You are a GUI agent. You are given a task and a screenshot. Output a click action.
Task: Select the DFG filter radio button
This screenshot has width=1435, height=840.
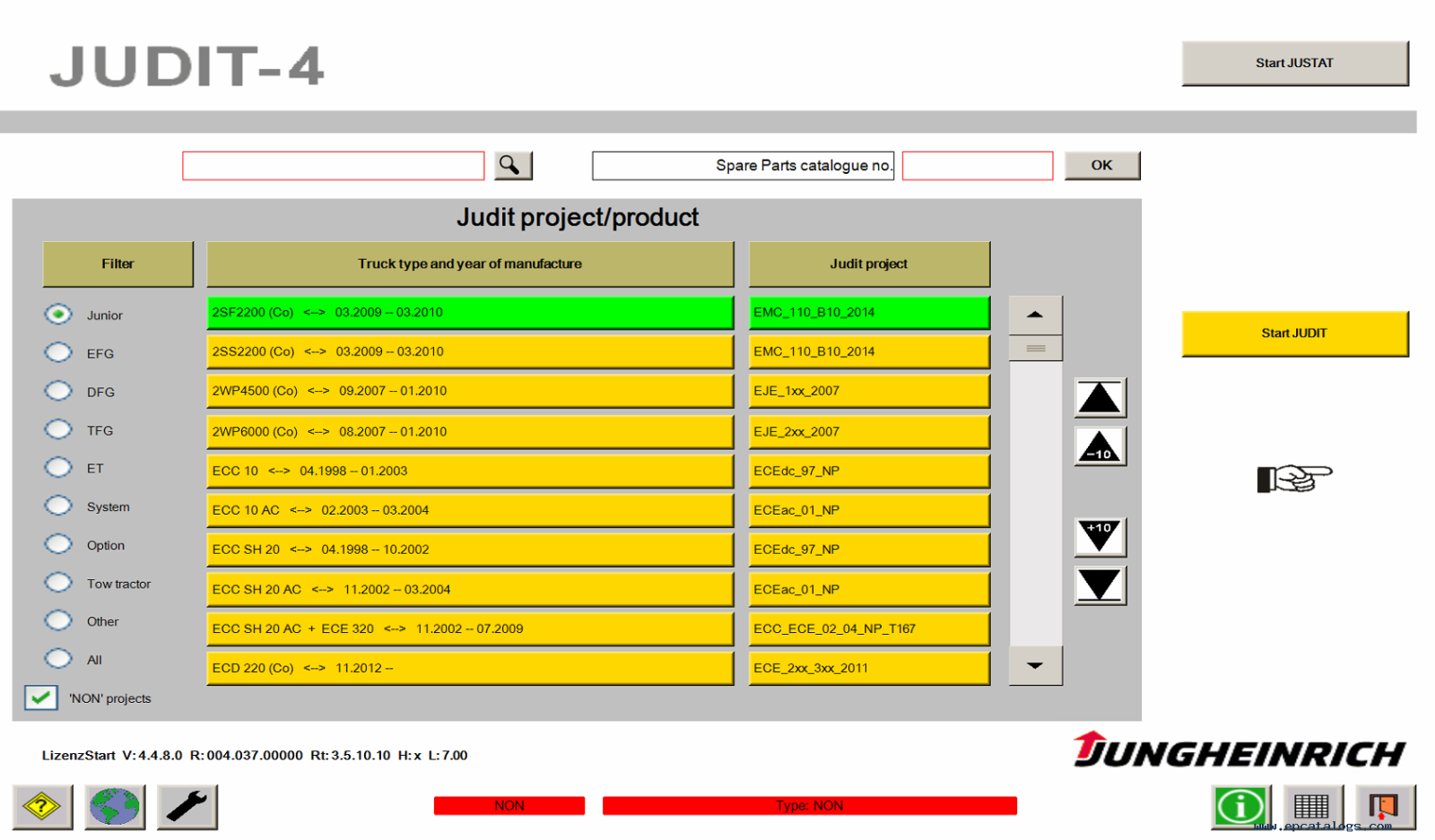(58, 392)
